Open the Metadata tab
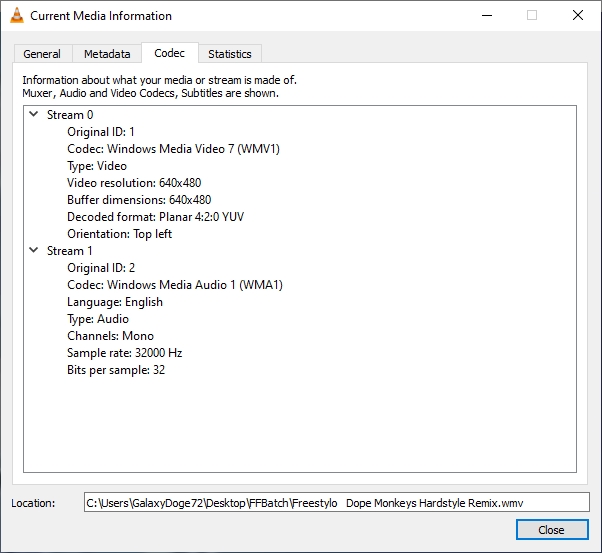This screenshot has width=602, height=553. pos(107,54)
